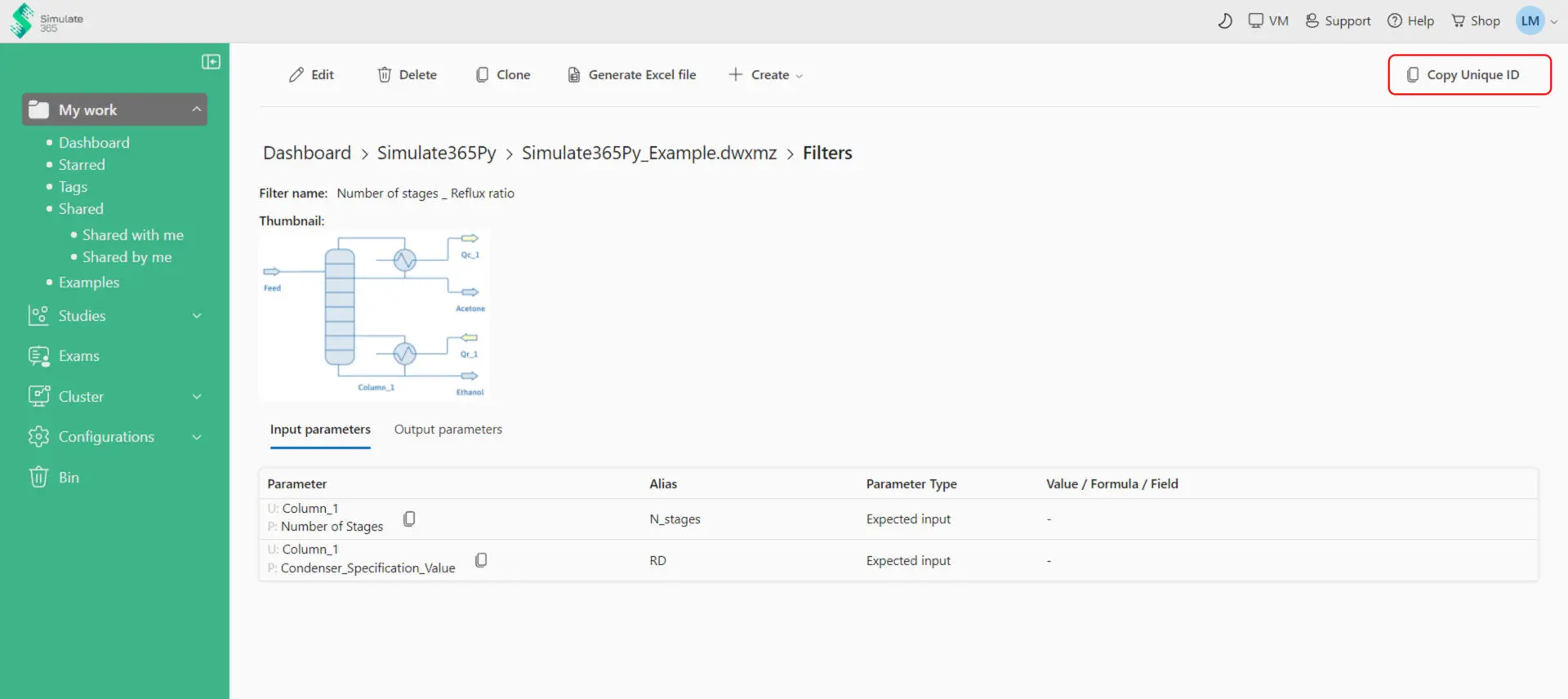Click the Delete toolbar label
Image resolution: width=1568 pixels, height=699 pixels.
point(418,75)
